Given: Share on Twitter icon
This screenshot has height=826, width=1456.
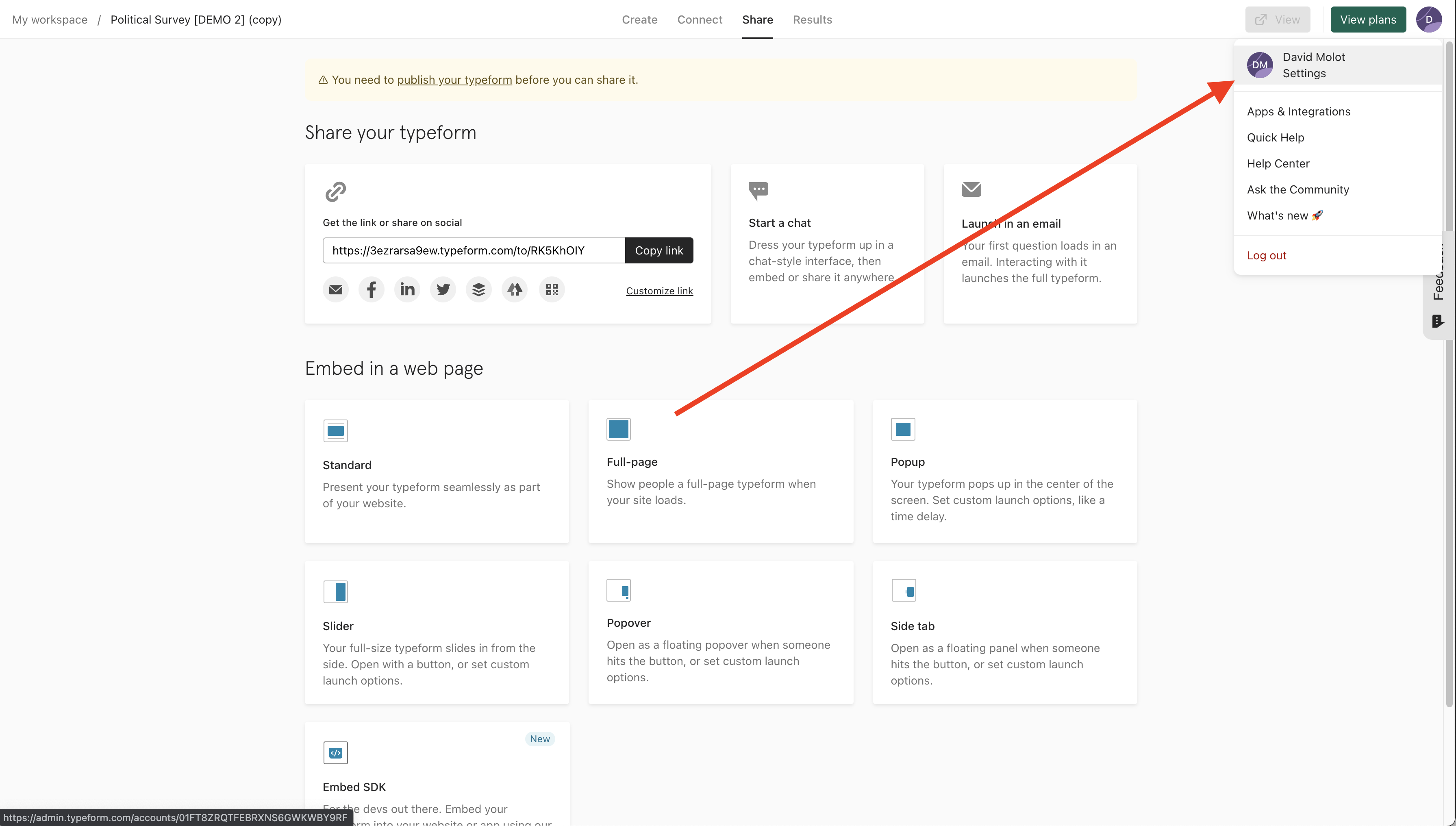Looking at the screenshot, I should pyautogui.click(x=443, y=290).
